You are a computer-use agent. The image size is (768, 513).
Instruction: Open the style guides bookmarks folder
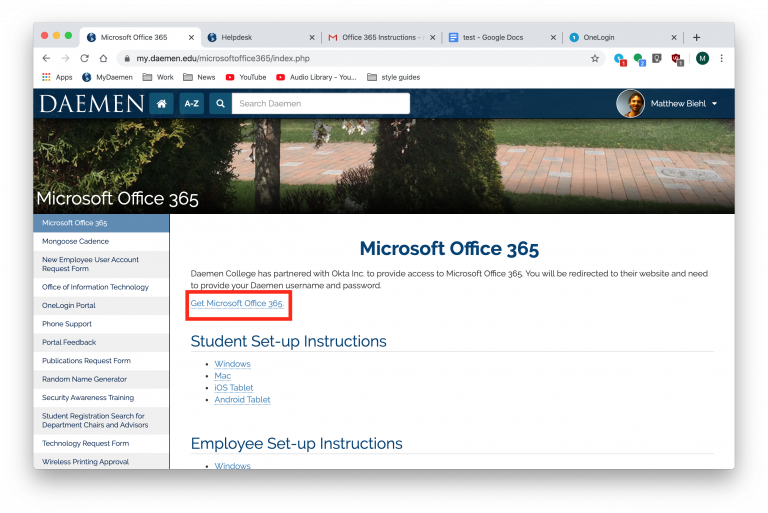point(393,77)
